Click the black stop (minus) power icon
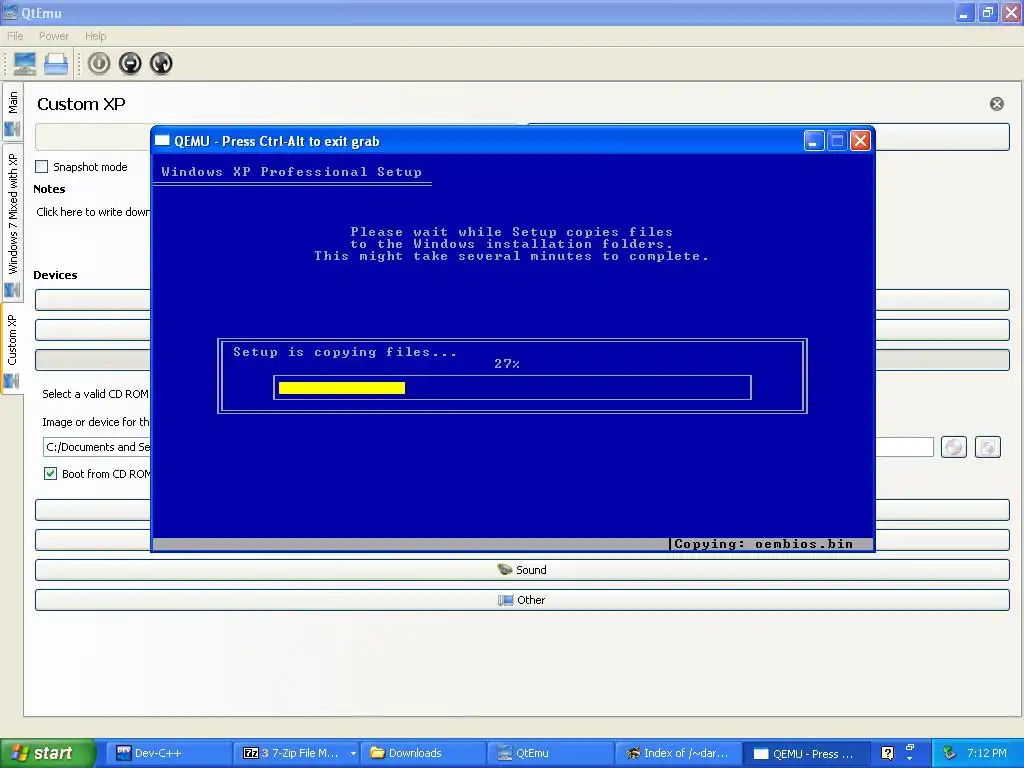The height and width of the screenshot is (768, 1024). (130, 63)
